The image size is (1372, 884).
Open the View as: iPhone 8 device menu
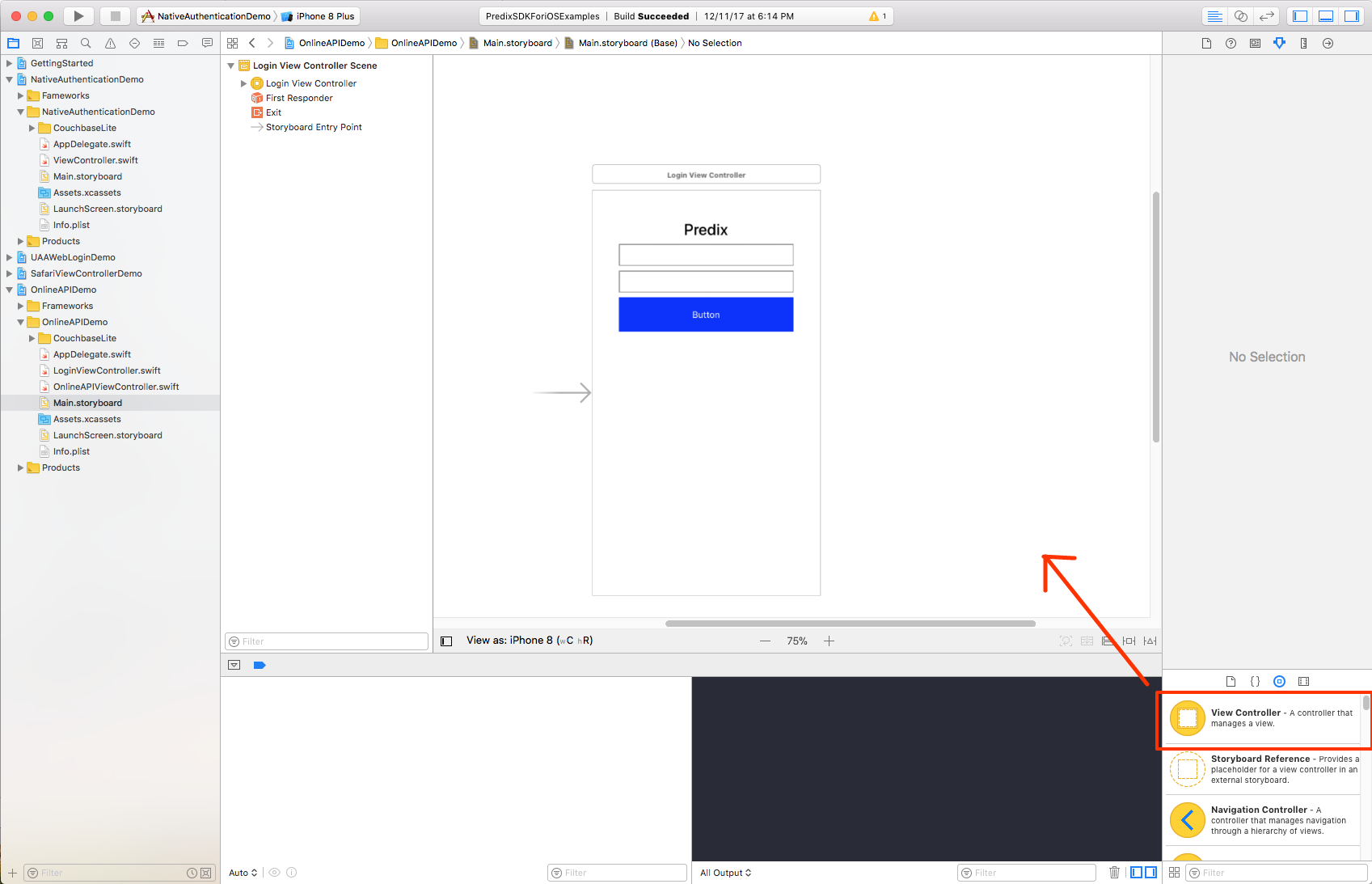(530, 640)
